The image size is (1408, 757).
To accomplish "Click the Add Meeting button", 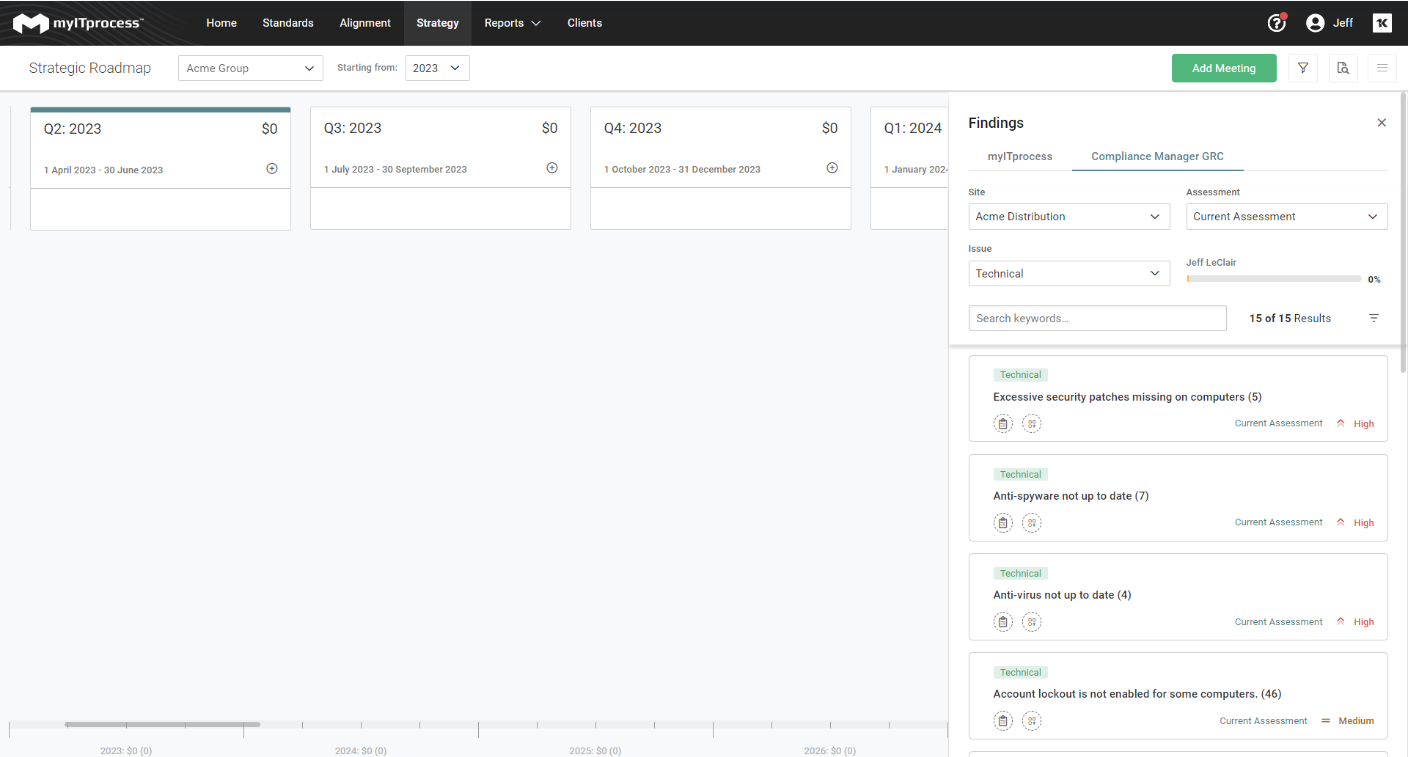I will pos(1224,68).
